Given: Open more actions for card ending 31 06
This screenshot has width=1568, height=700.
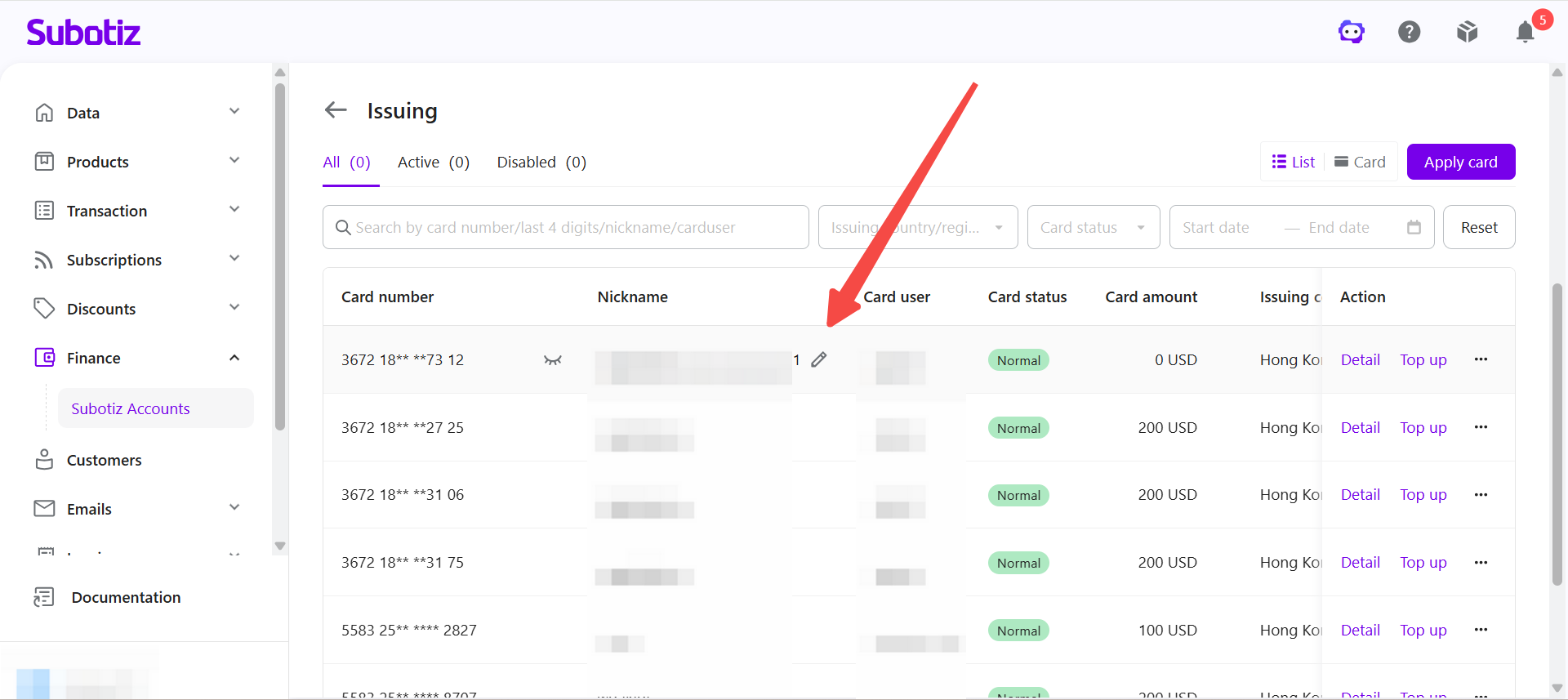Looking at the screenshot, I should (1481, 495).
